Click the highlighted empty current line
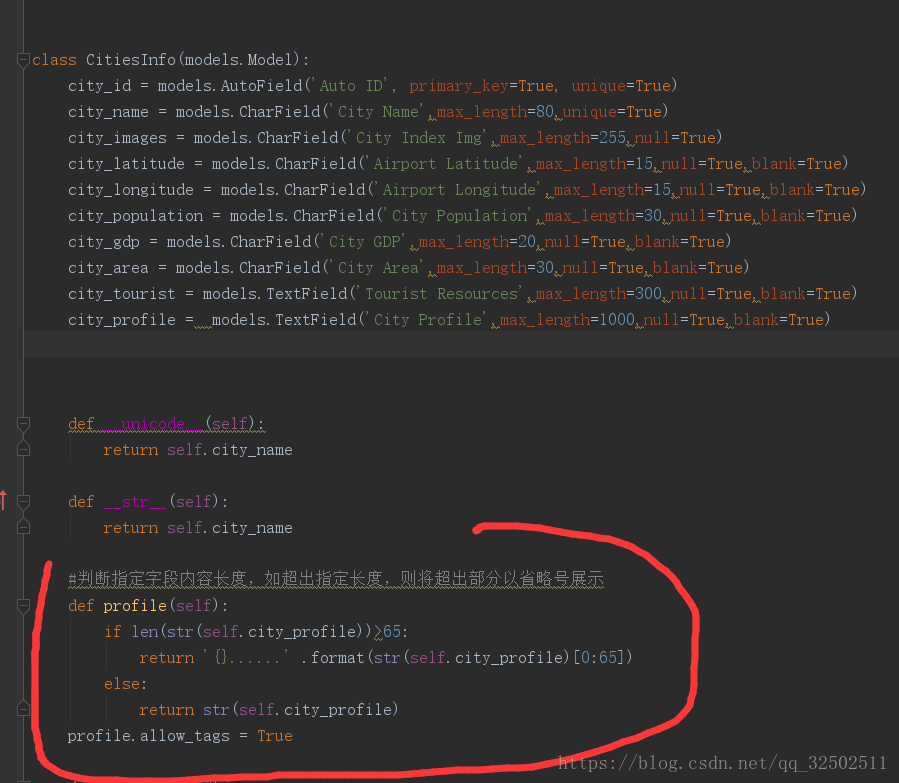Screen dimensions: 899x783 (461, 344)
